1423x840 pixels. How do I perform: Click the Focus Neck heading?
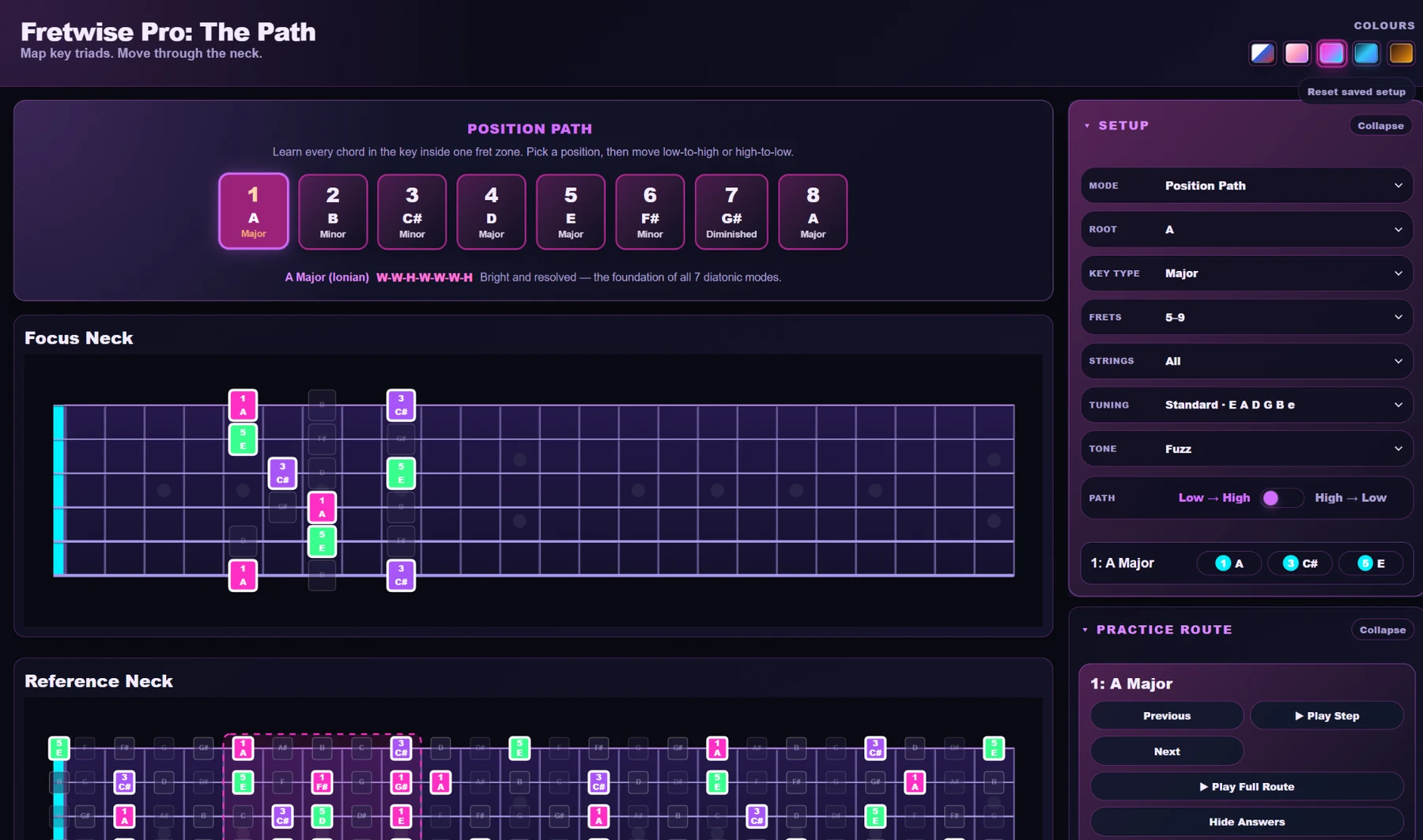[78, 338]
